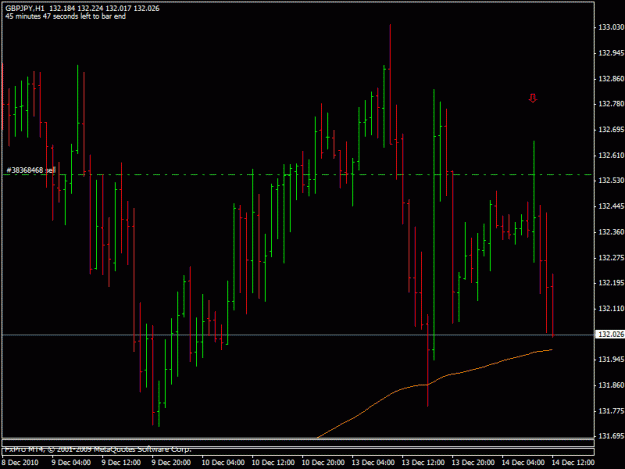Click the 131.945 price scale label
The image size is (625, 469).
pos(611,359)
